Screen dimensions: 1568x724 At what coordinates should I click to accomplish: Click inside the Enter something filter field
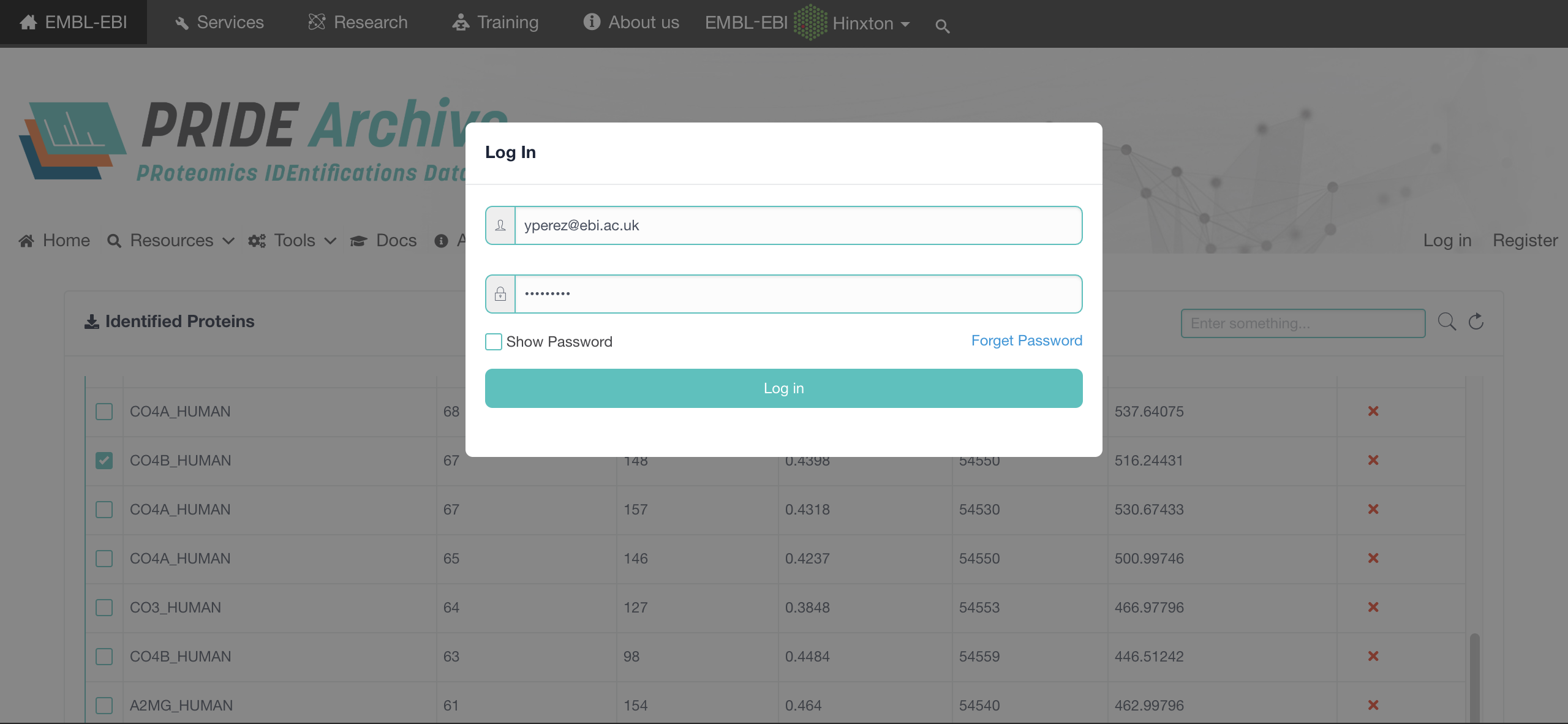point(1303,323)
